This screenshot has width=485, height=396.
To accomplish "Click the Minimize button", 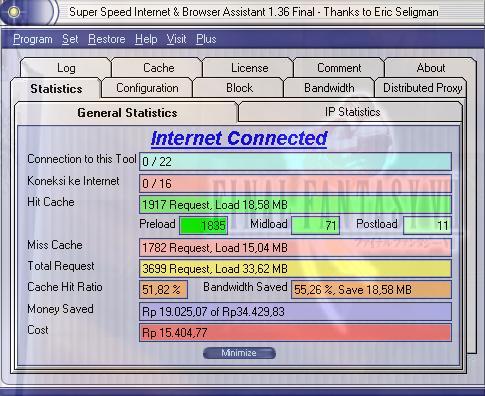I will coord(239,353).
